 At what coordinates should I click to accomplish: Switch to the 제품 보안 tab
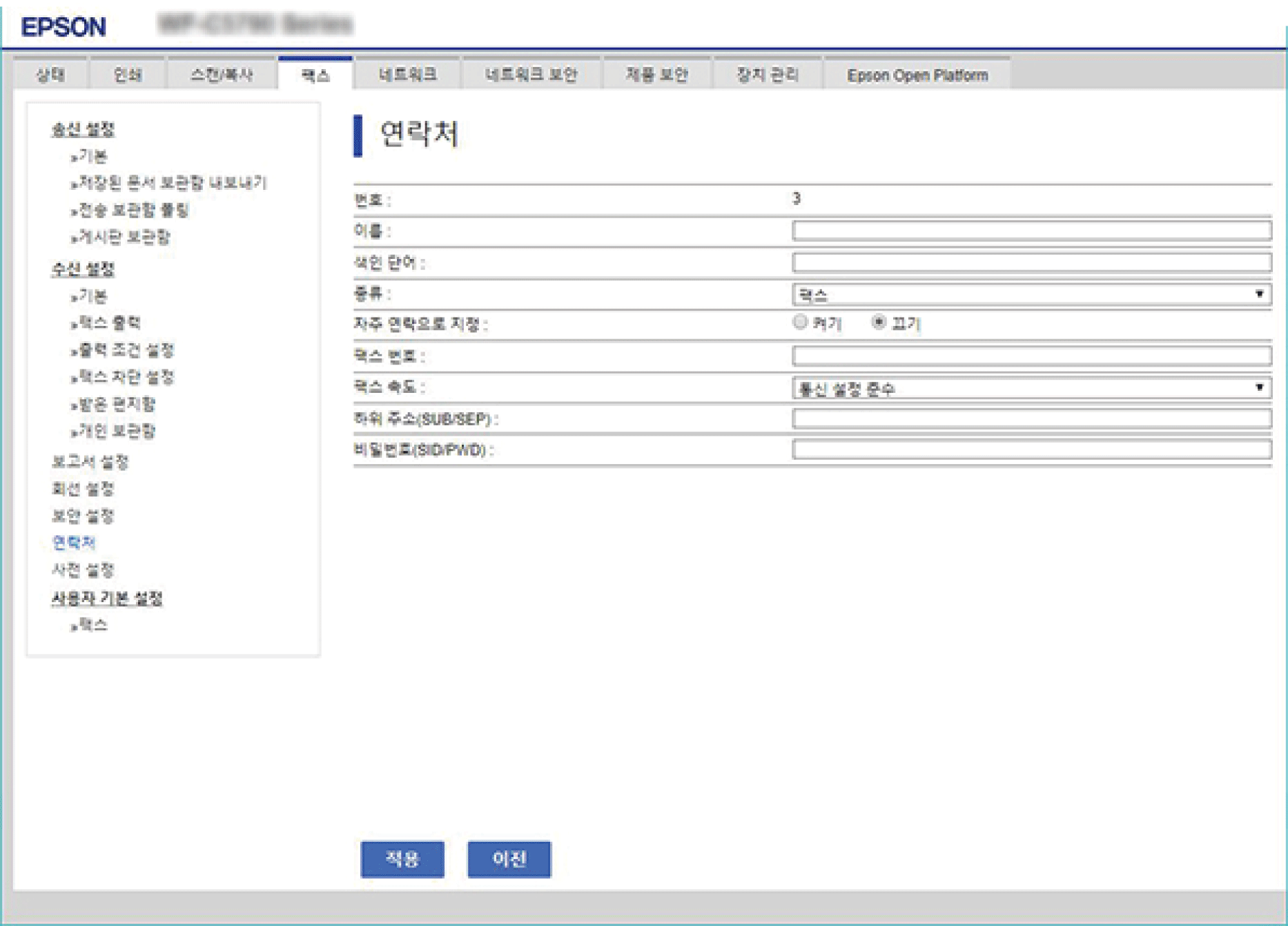pyautogui.click(x=656, y=75)
